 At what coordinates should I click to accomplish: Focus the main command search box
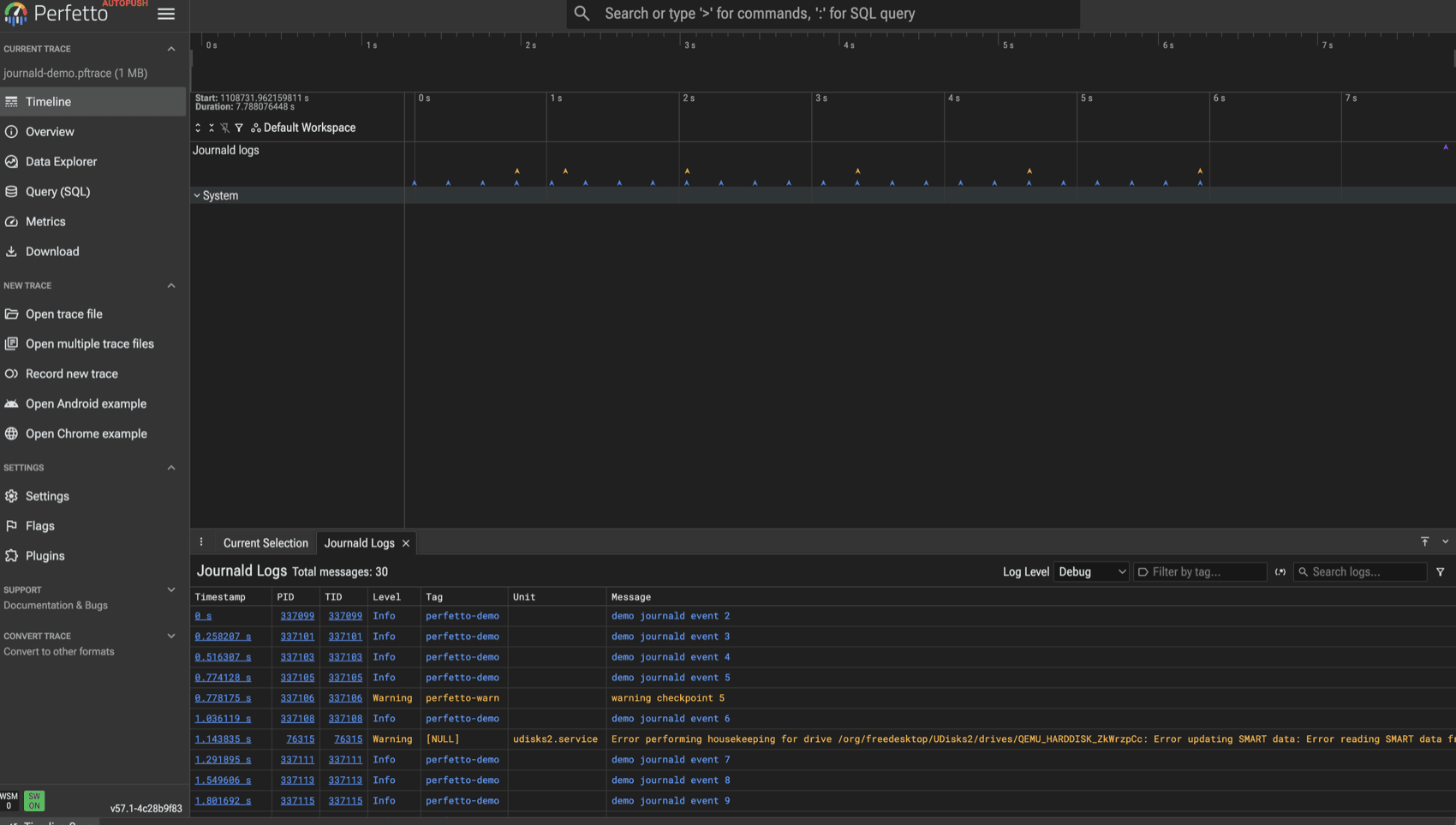click(822, 14)
